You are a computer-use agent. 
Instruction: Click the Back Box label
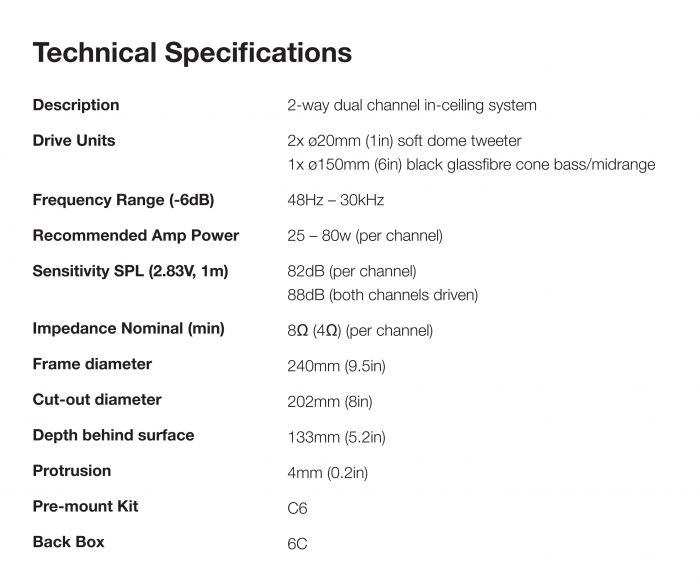click(68, 542)
